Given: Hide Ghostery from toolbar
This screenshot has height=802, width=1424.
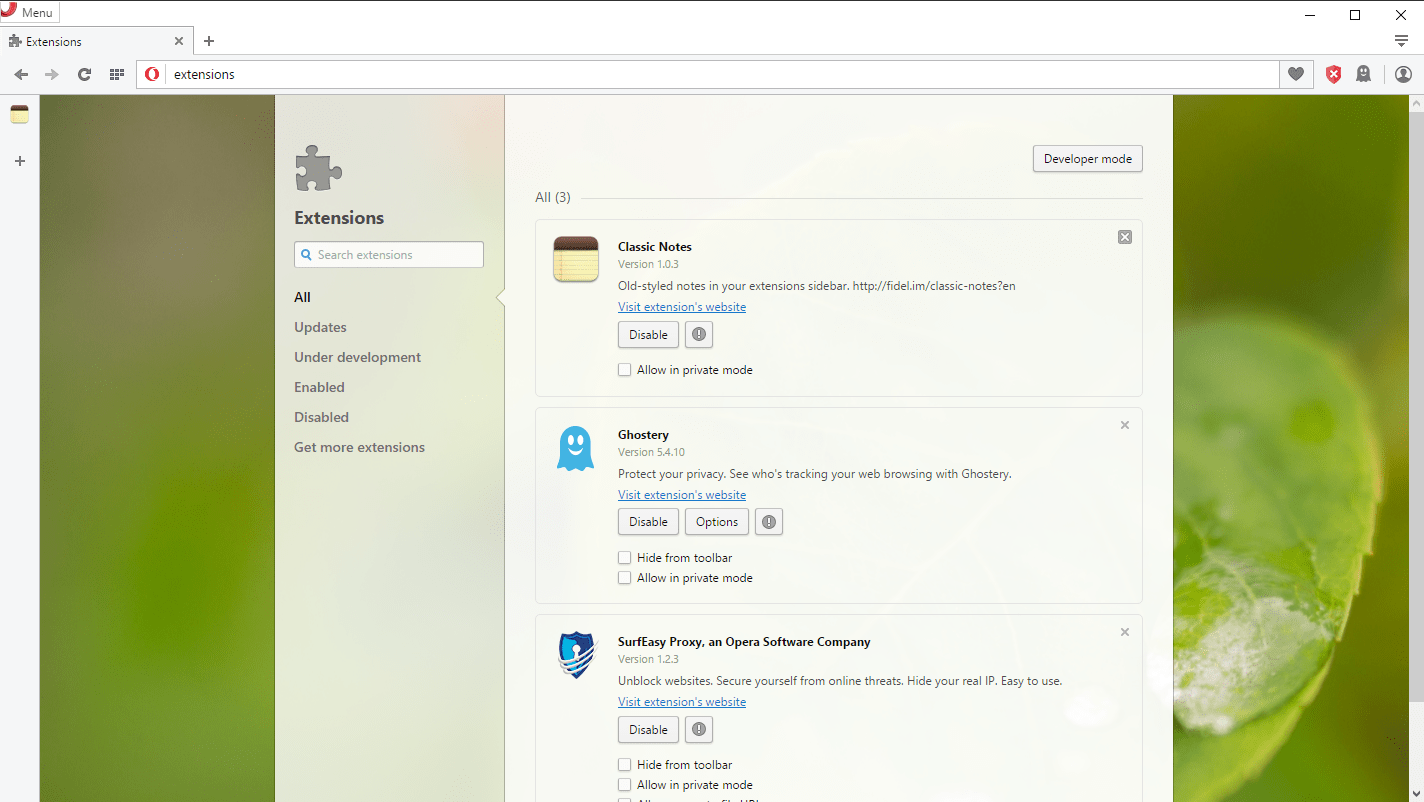Looking at the screenshot, I should (x=624, y=558).
